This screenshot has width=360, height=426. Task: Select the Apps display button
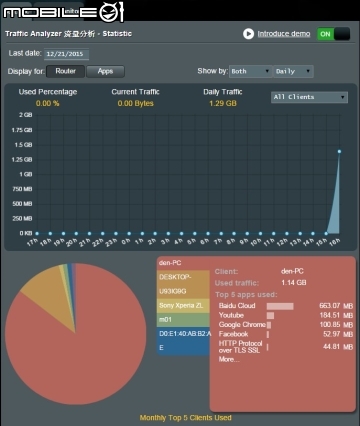click(x=105, y=71)
